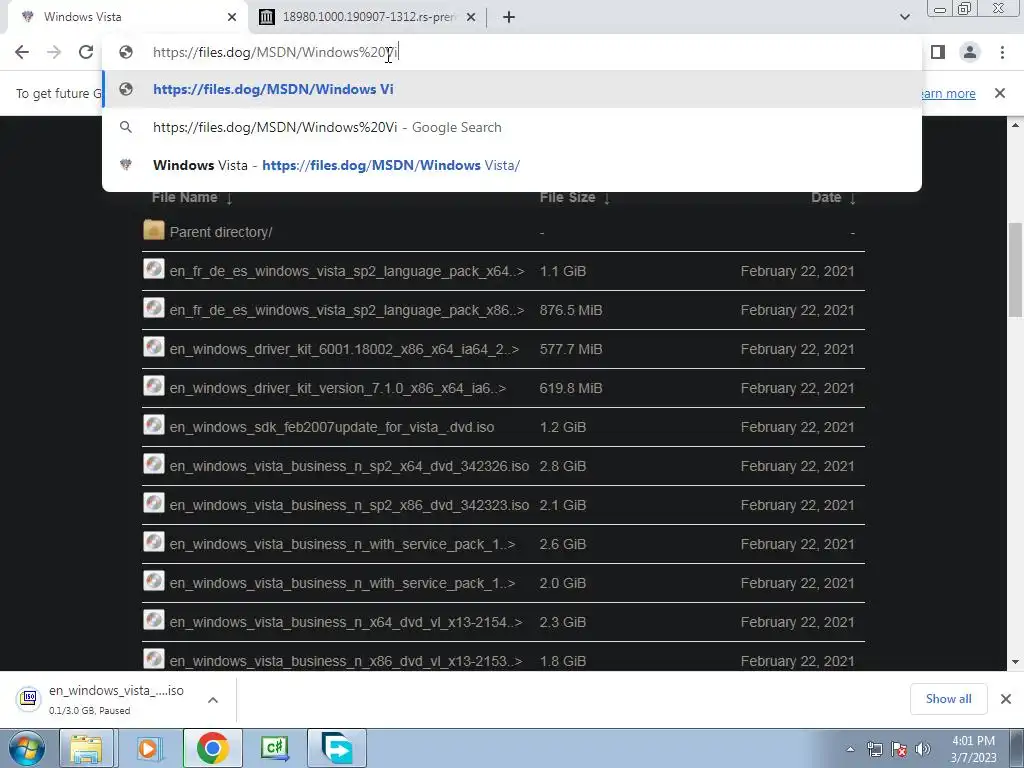Click the browser forward arrow

coord(54,52)
